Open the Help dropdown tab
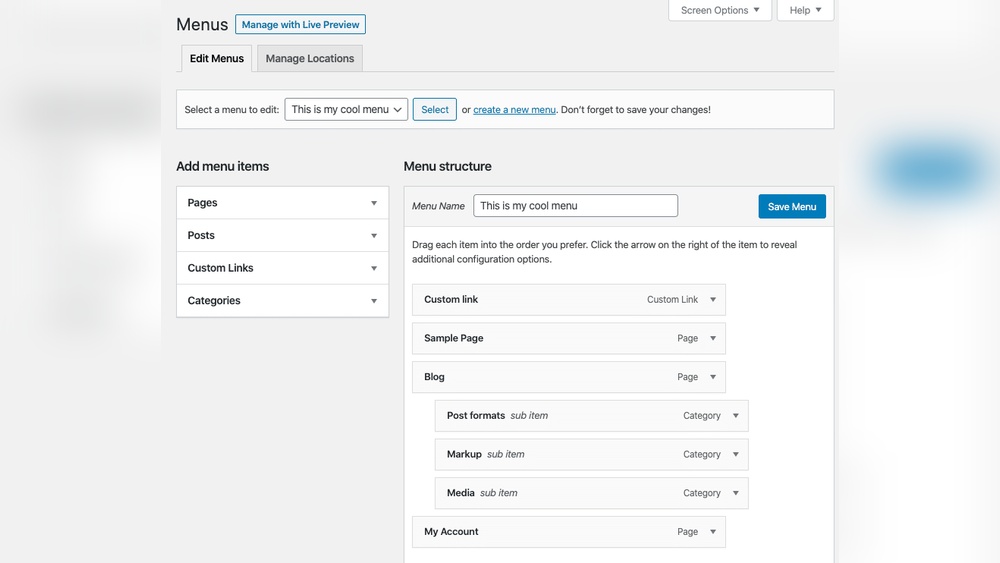 click(x=805, y=10)
